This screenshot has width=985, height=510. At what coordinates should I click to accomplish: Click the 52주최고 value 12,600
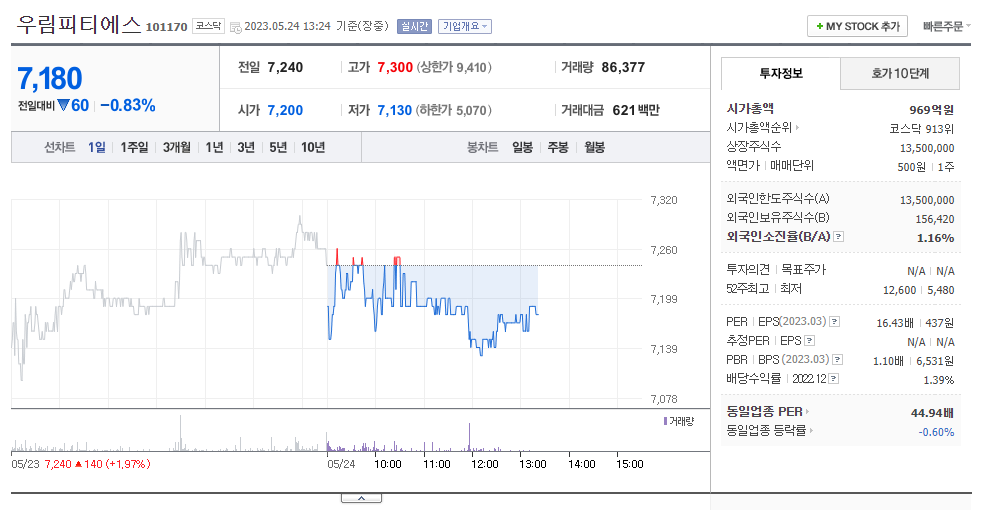(x=900, y=290)
